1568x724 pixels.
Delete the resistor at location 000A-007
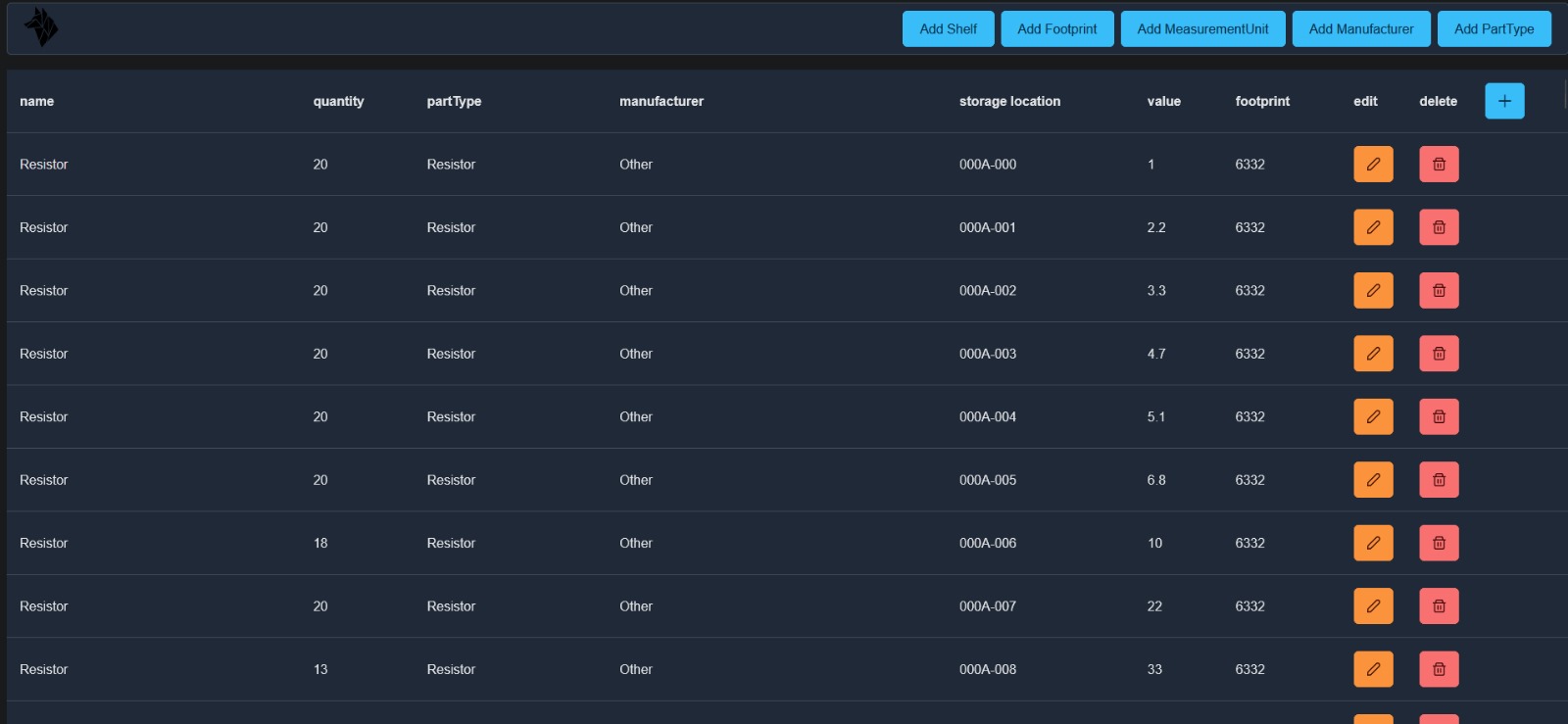(1439, 606)
